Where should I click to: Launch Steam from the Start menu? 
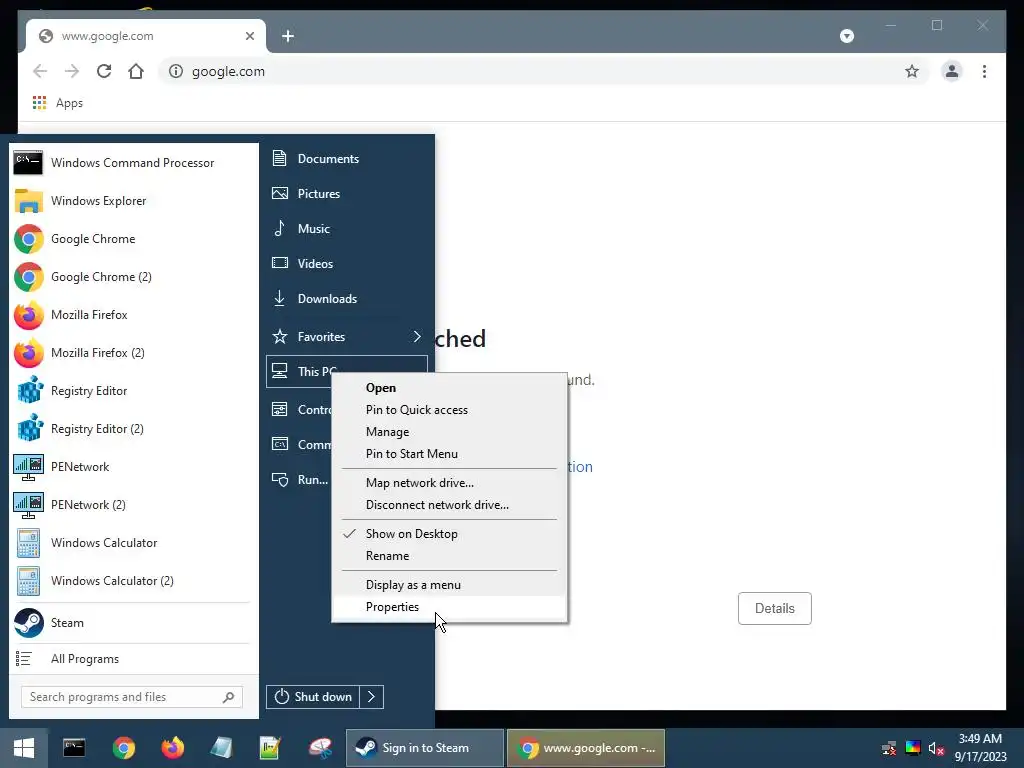point(133,622)
